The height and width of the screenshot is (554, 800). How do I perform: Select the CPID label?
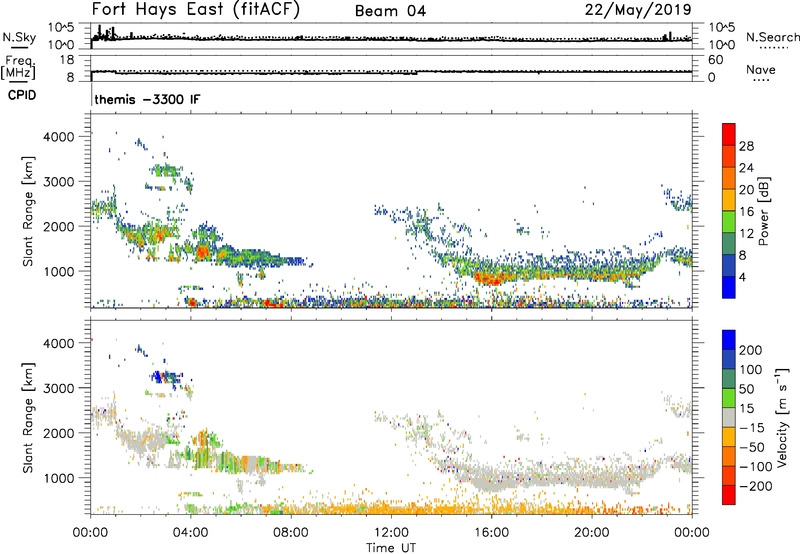(22, 95)
